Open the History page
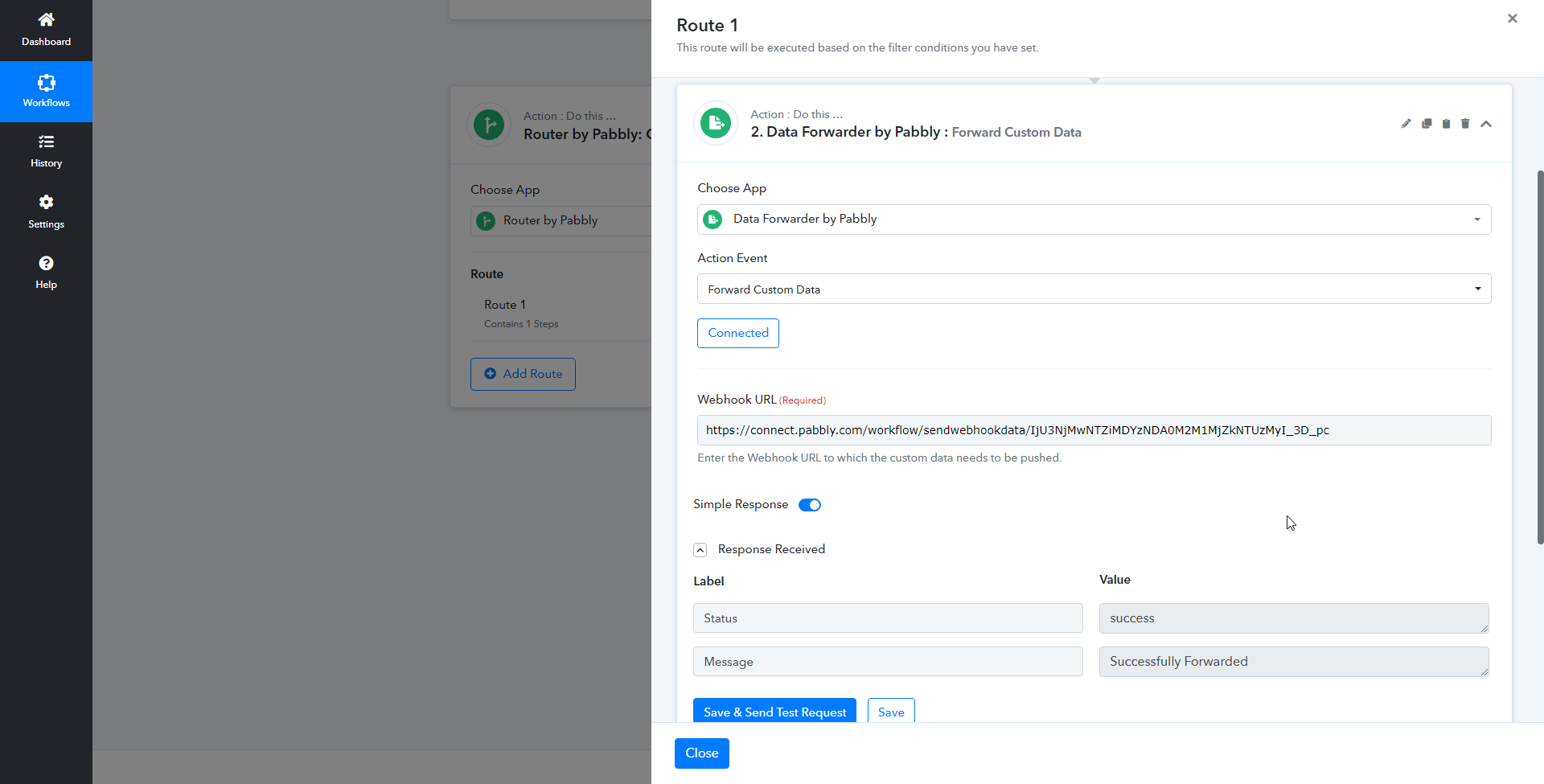Viewport: 1544px width, 784px height. point(46,152)
